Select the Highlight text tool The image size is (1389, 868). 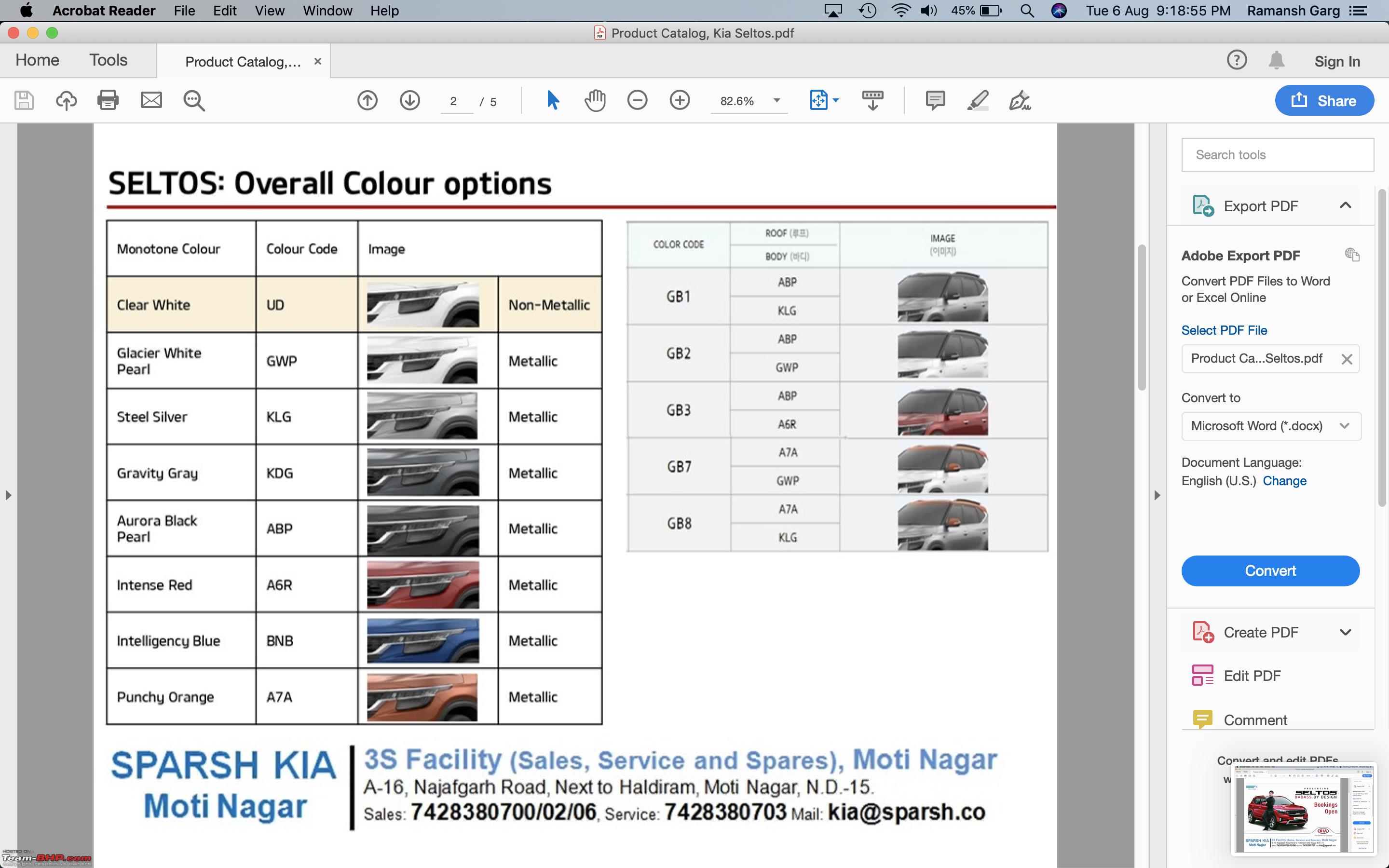coord(978,100)
